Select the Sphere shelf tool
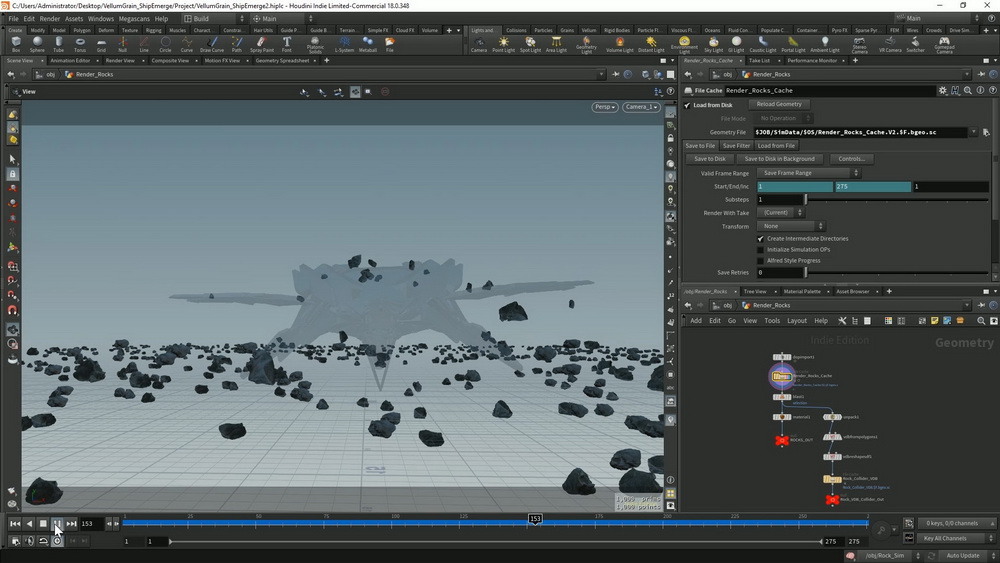This screenshot has width=1000, height=563. click(x=37, y=44)
